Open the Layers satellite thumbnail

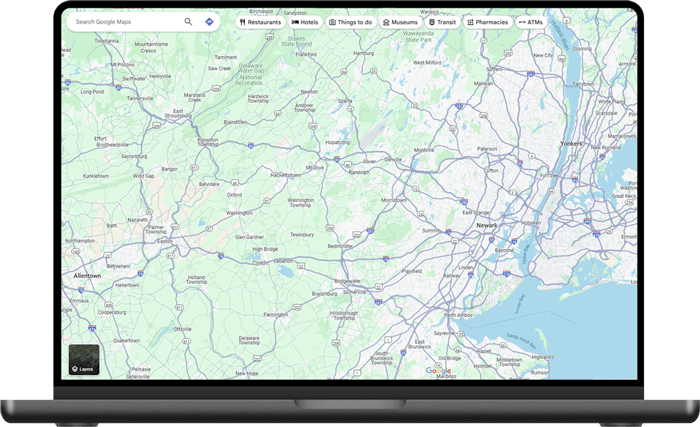(x=84, y=360)
